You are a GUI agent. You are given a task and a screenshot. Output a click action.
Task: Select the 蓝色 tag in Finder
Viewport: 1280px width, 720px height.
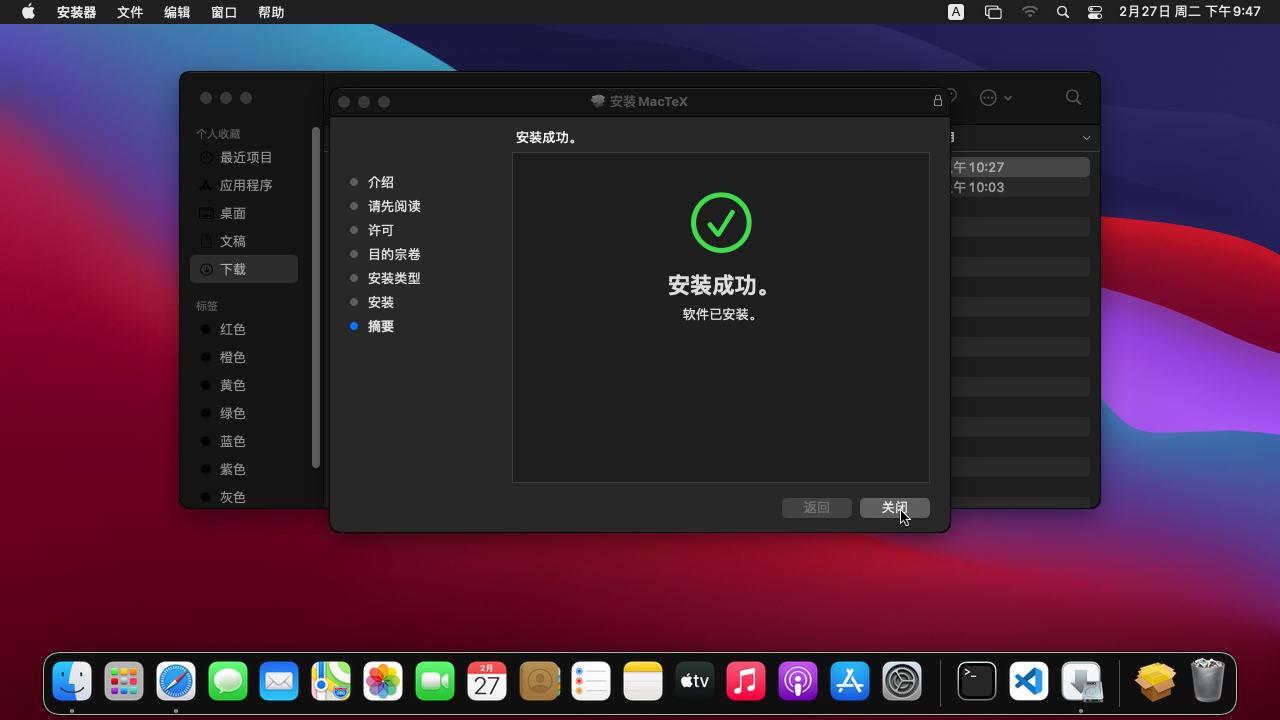(244, 441)
